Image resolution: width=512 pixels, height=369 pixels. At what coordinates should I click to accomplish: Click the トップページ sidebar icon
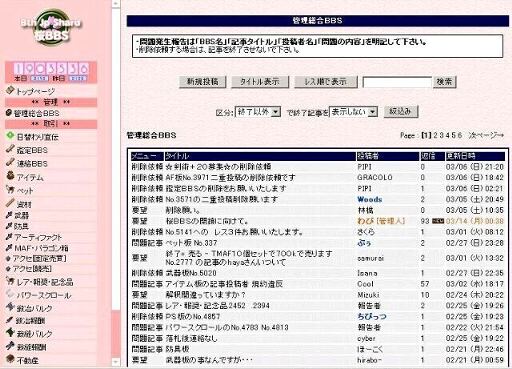point(10,90)
